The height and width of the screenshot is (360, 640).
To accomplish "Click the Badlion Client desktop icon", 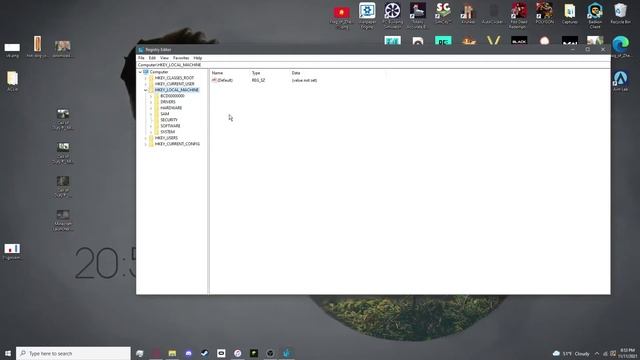I will (595, 15).
